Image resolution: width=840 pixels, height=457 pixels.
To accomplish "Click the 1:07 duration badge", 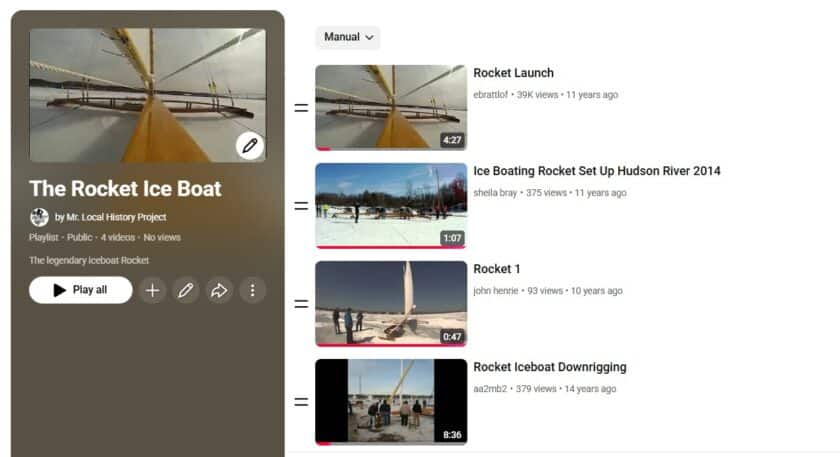I will (x=452, y=238).
